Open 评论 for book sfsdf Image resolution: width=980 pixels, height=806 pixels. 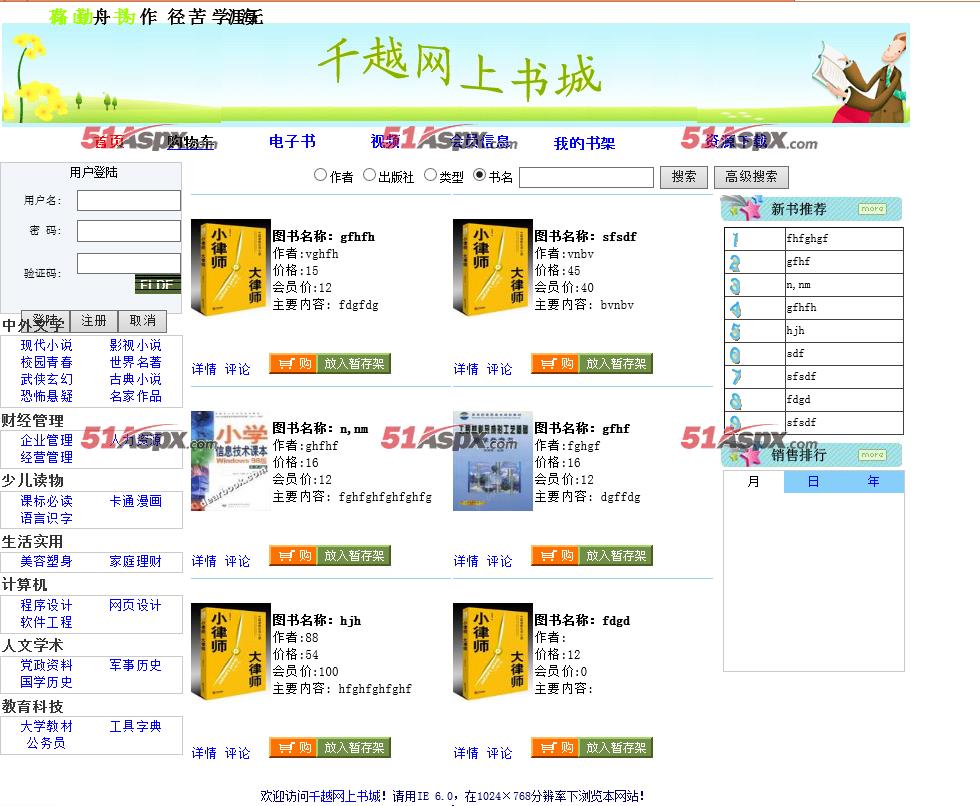click(499, 369)
